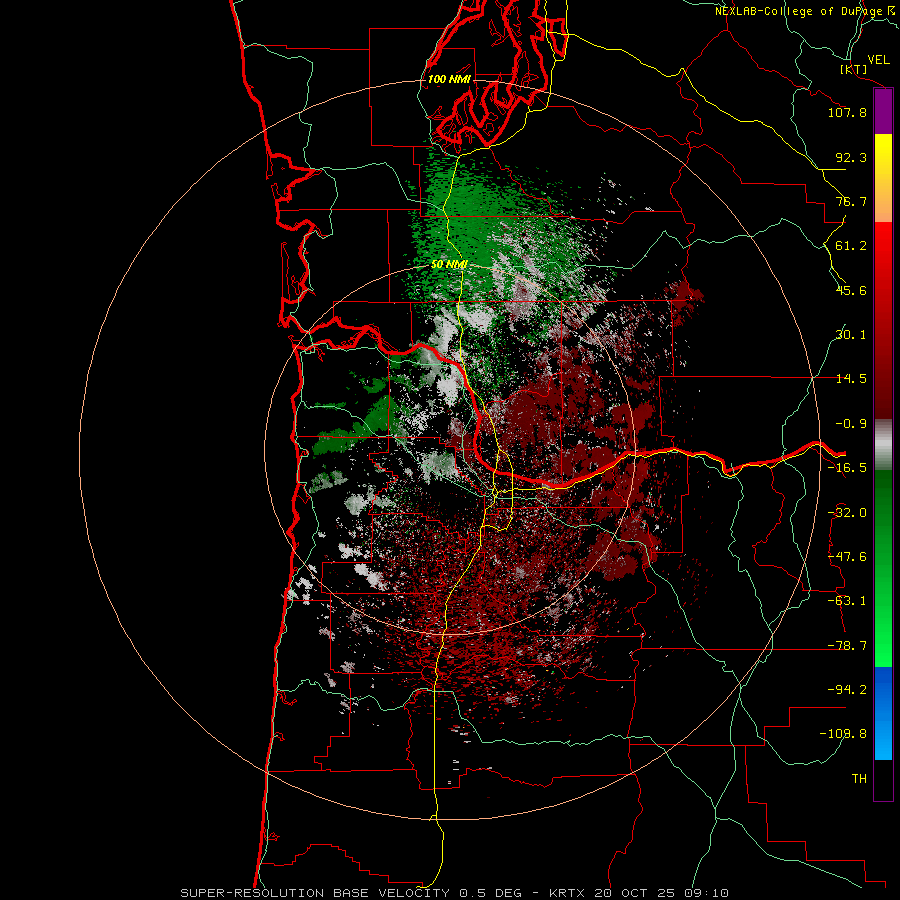Click the -109.8 velocity scale value
900x900 pixels.
[x=843, y=734]
